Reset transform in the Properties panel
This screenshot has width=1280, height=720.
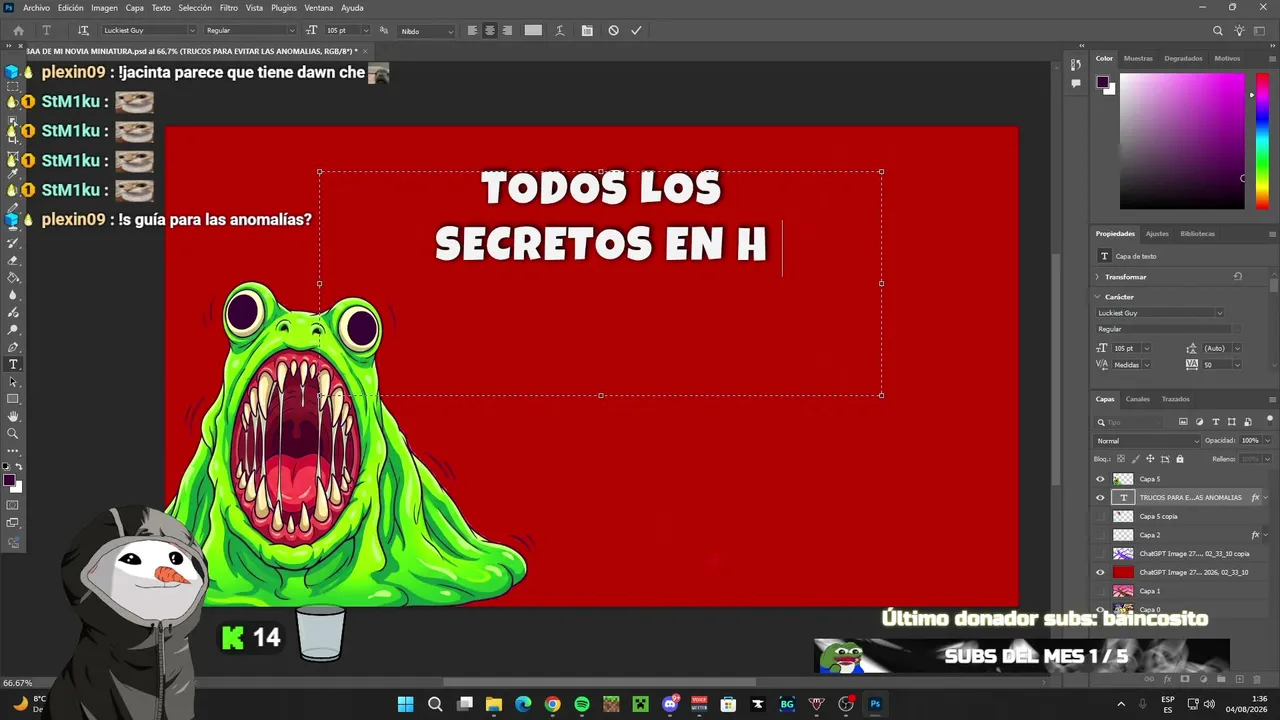[1238, 277]
